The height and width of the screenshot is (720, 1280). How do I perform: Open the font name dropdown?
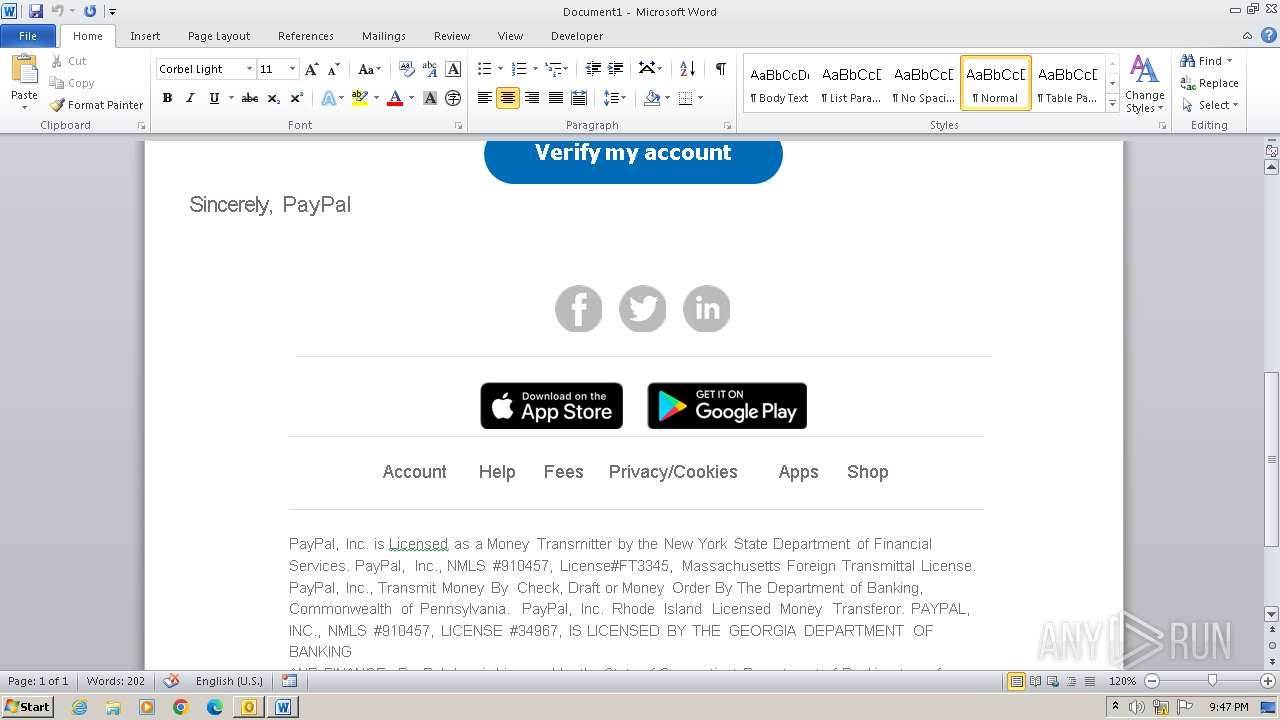[x=249, y=69]
